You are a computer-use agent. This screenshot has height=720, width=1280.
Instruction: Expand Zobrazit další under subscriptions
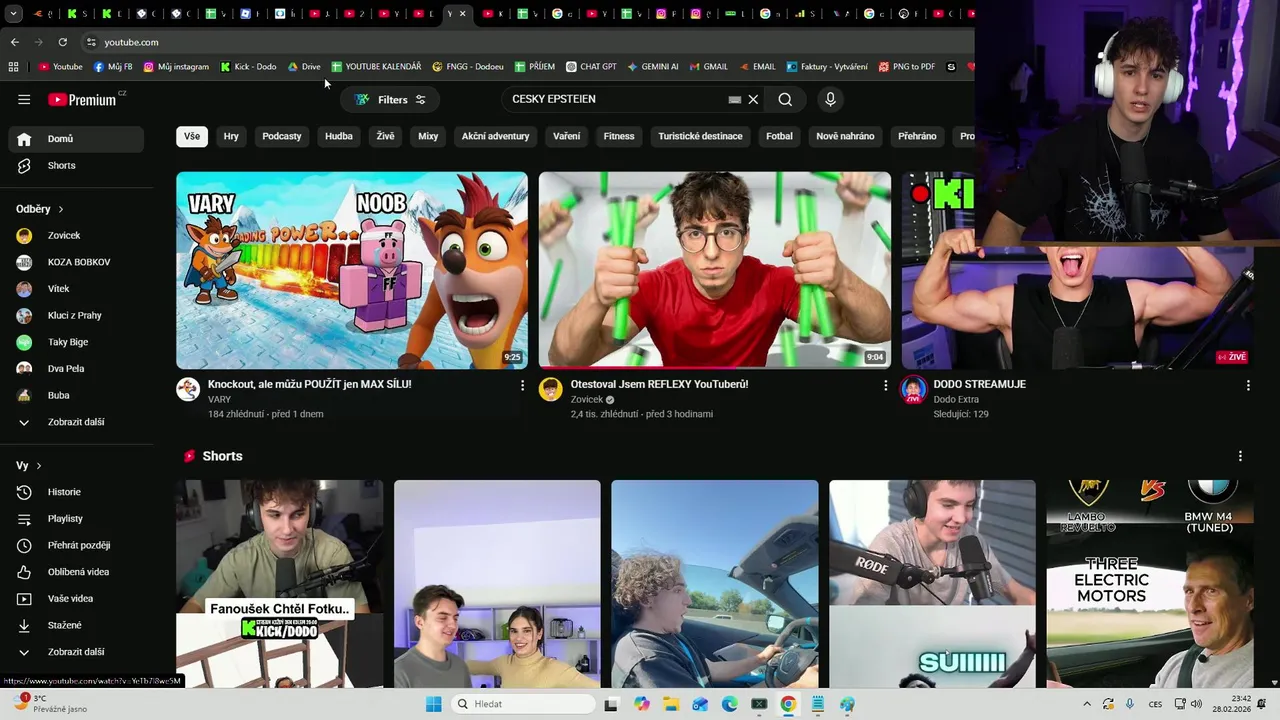pyautogui.click(x=76, y=422)
